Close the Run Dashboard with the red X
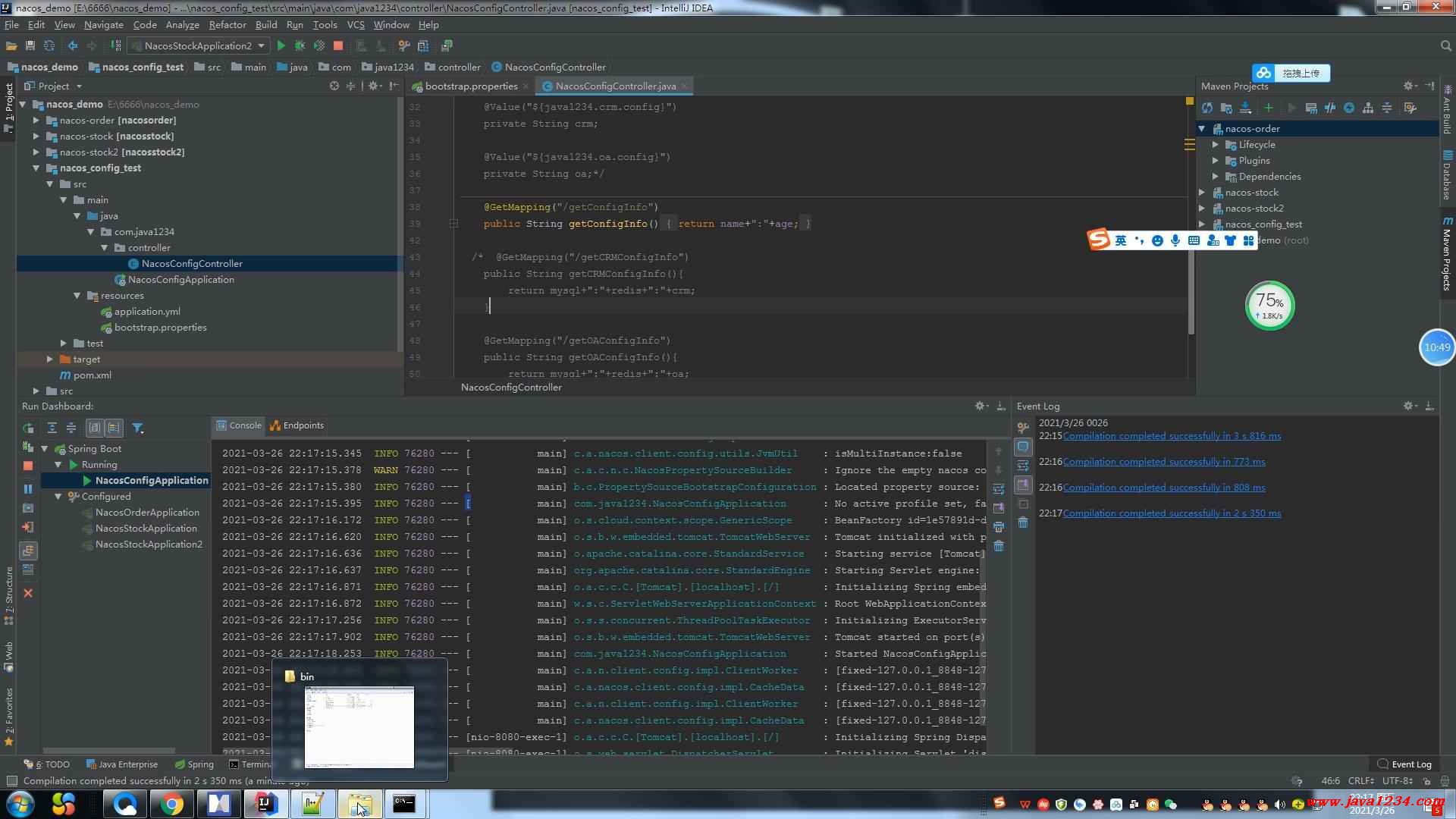 click(x=28, y=593)
